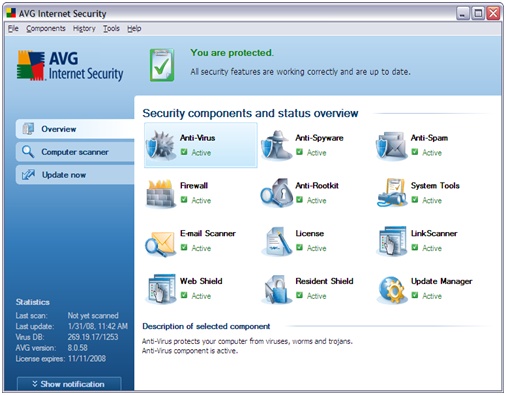Expand the Show notification panel
506x395 pixels.
(69, 384)
